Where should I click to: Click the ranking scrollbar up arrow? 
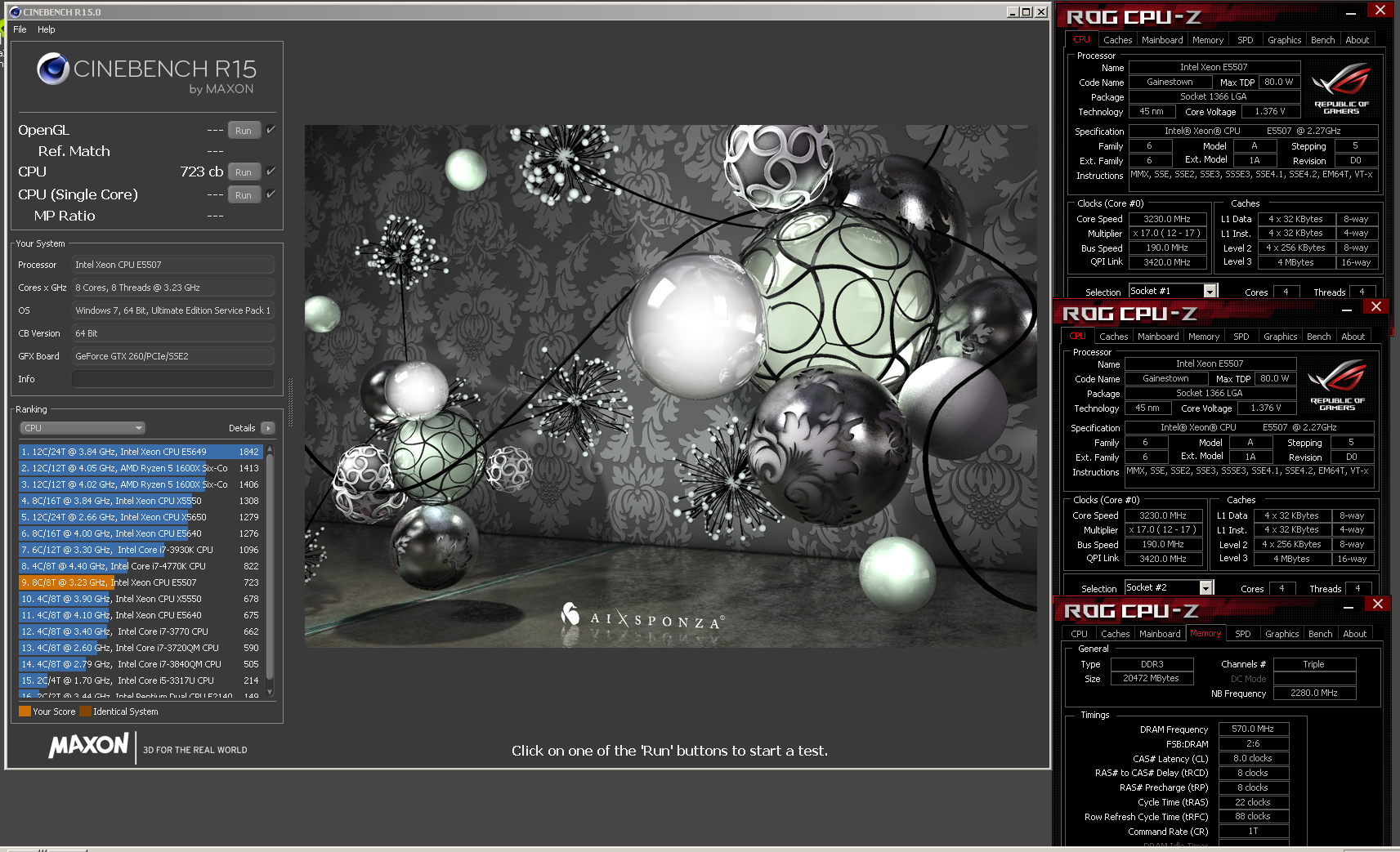pos(270,450)
